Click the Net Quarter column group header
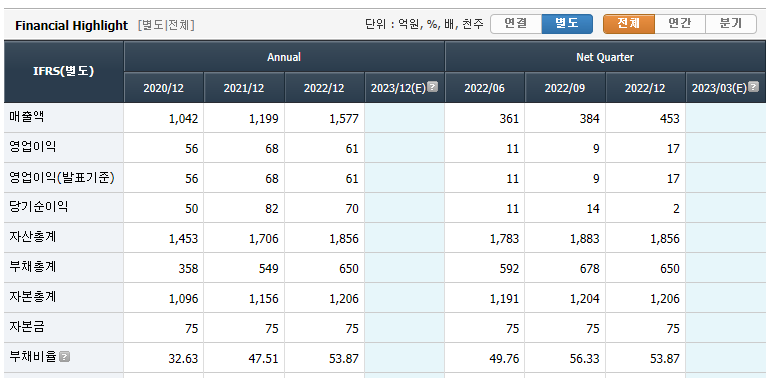Screen dimensions: 776x378 605,57
